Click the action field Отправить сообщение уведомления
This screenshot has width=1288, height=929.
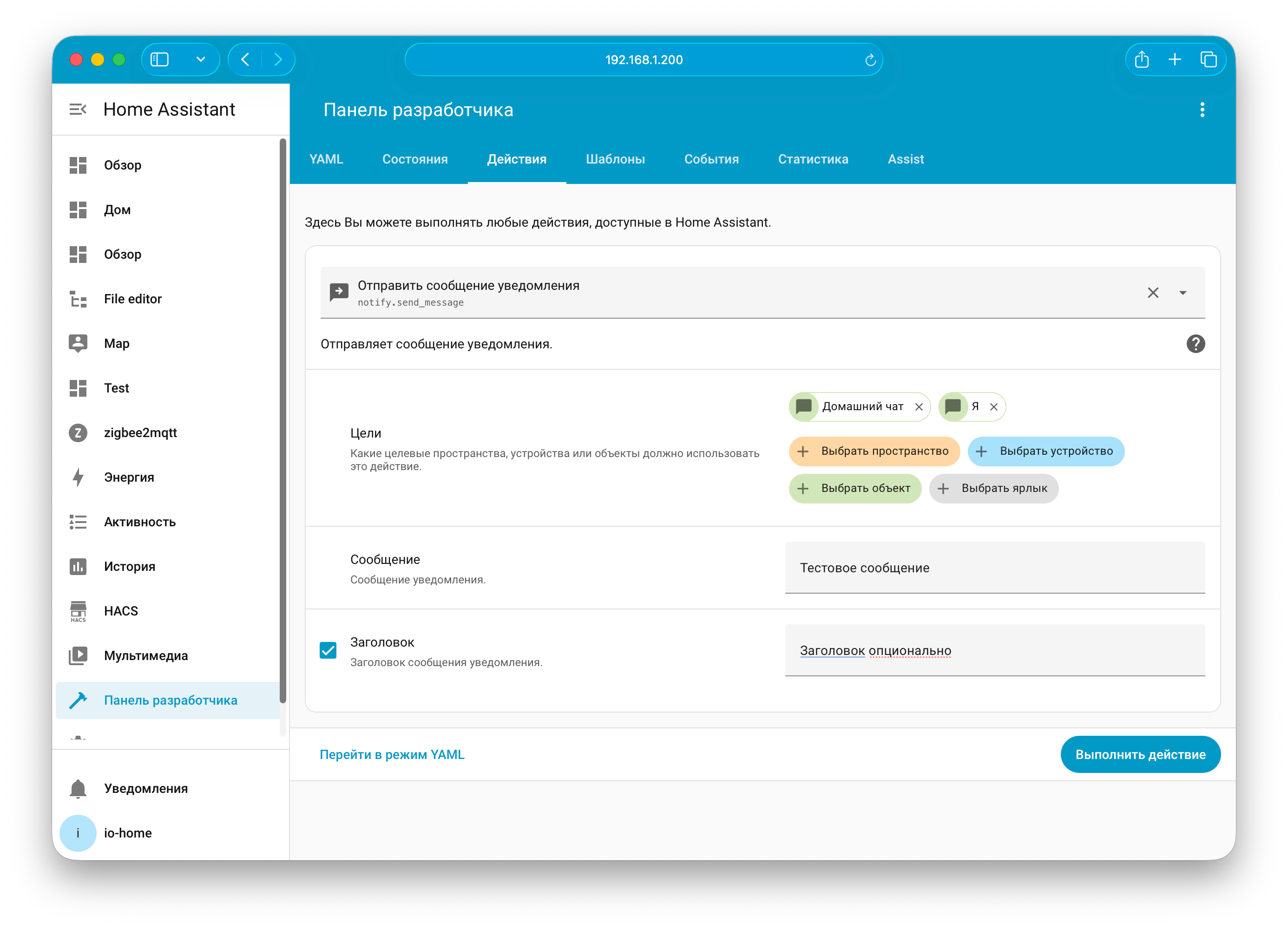762,293
